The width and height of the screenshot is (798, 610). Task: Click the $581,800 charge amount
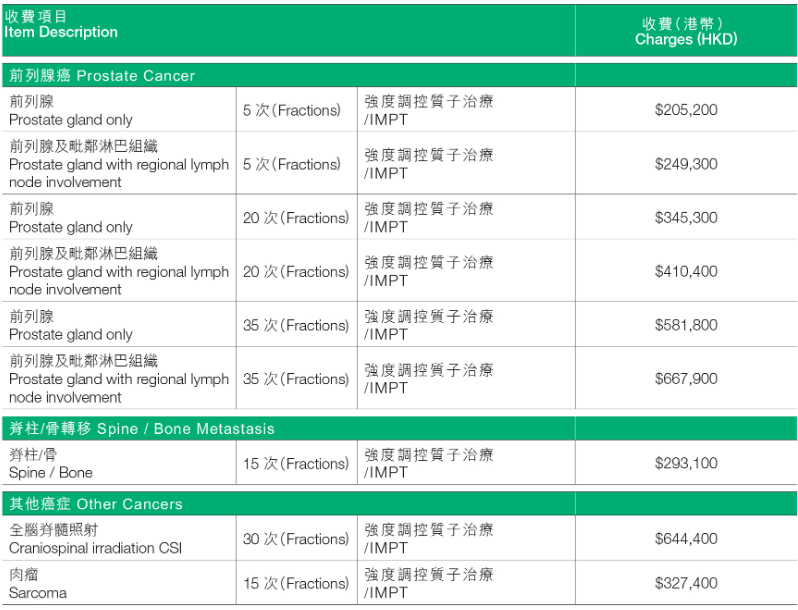[686, 325]
